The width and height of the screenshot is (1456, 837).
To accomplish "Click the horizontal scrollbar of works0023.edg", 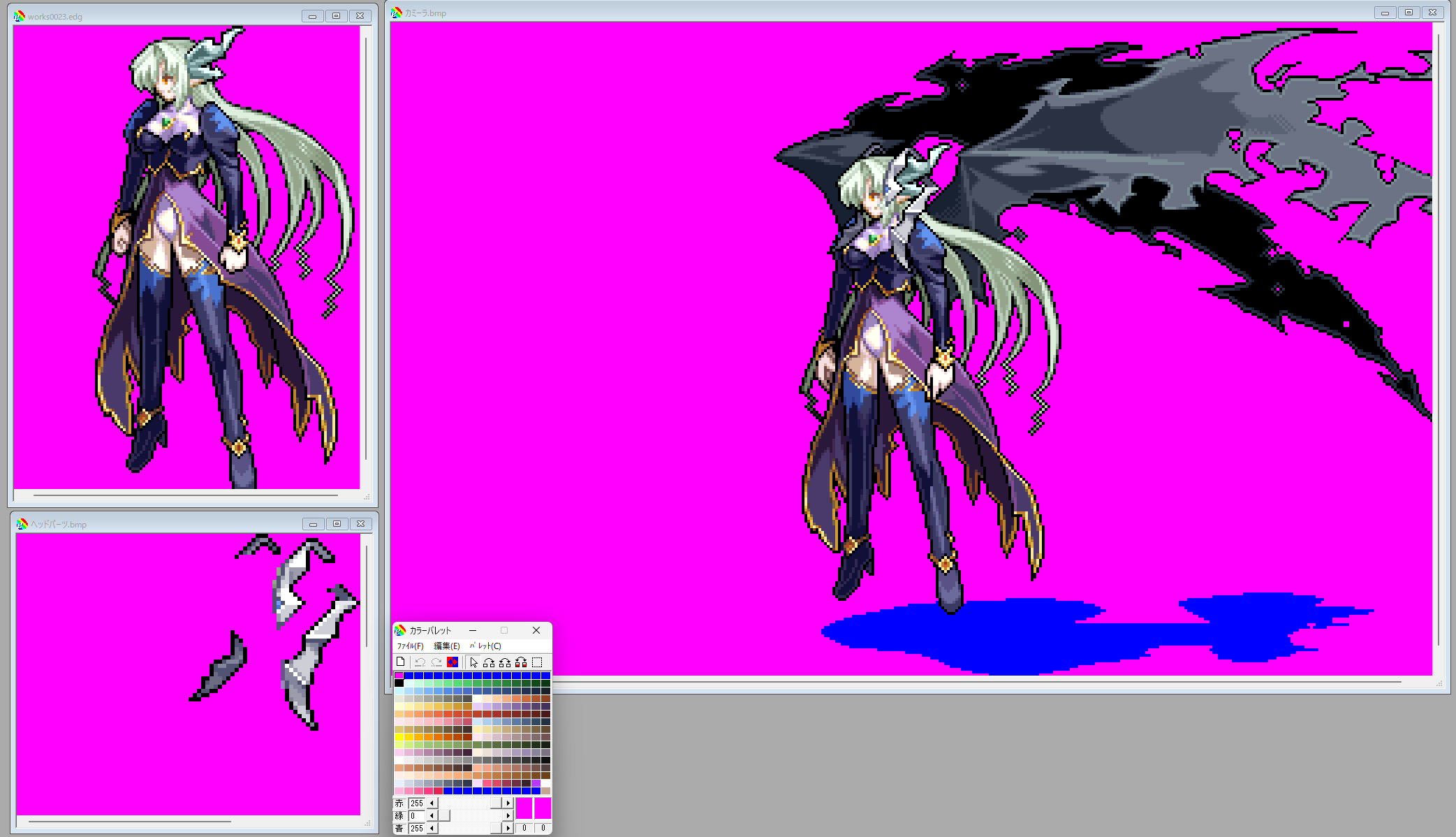I will [186, 495].
